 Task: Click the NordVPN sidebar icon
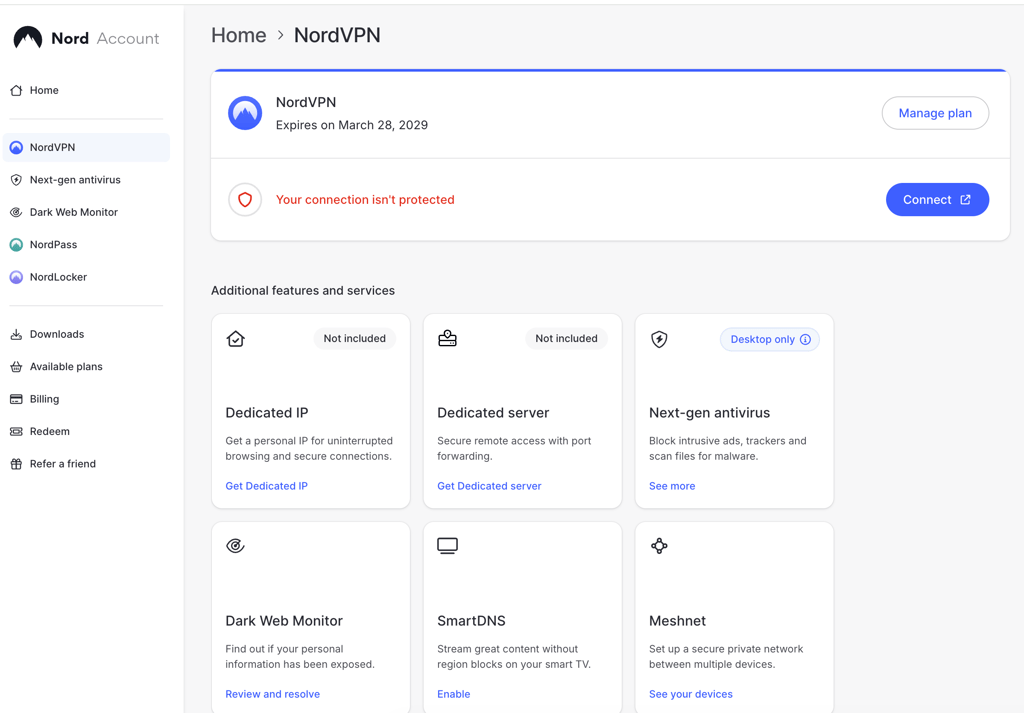click(x=16, y=148)
